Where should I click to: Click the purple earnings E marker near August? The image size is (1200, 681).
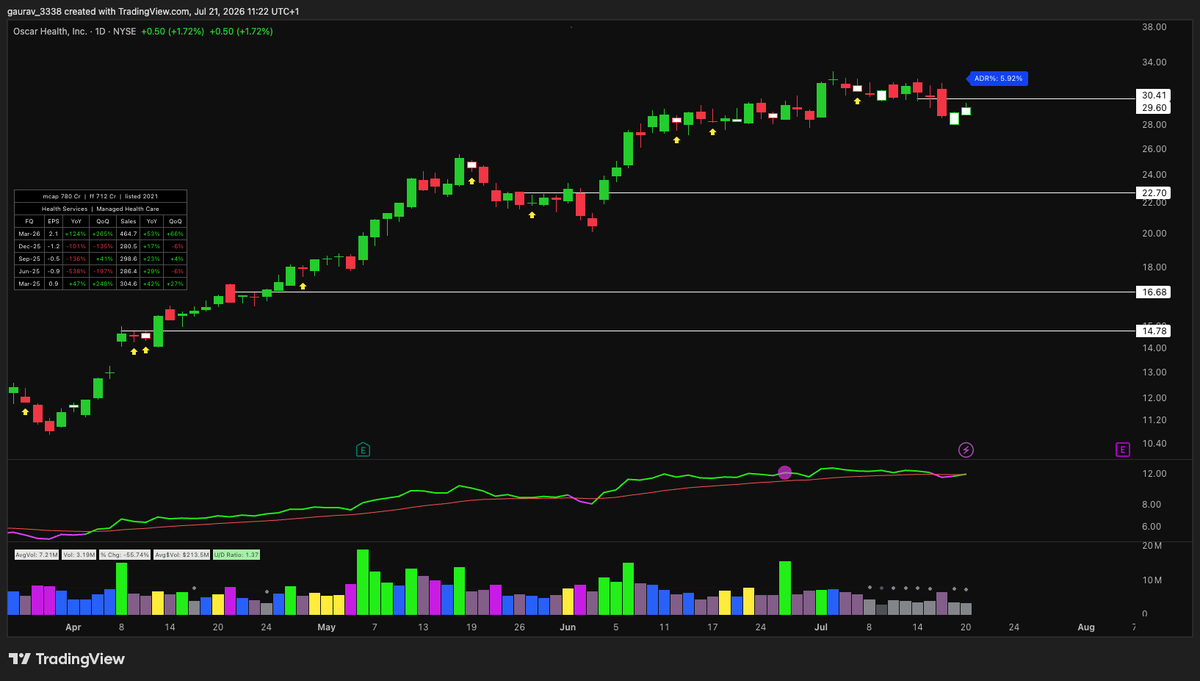1122,450
